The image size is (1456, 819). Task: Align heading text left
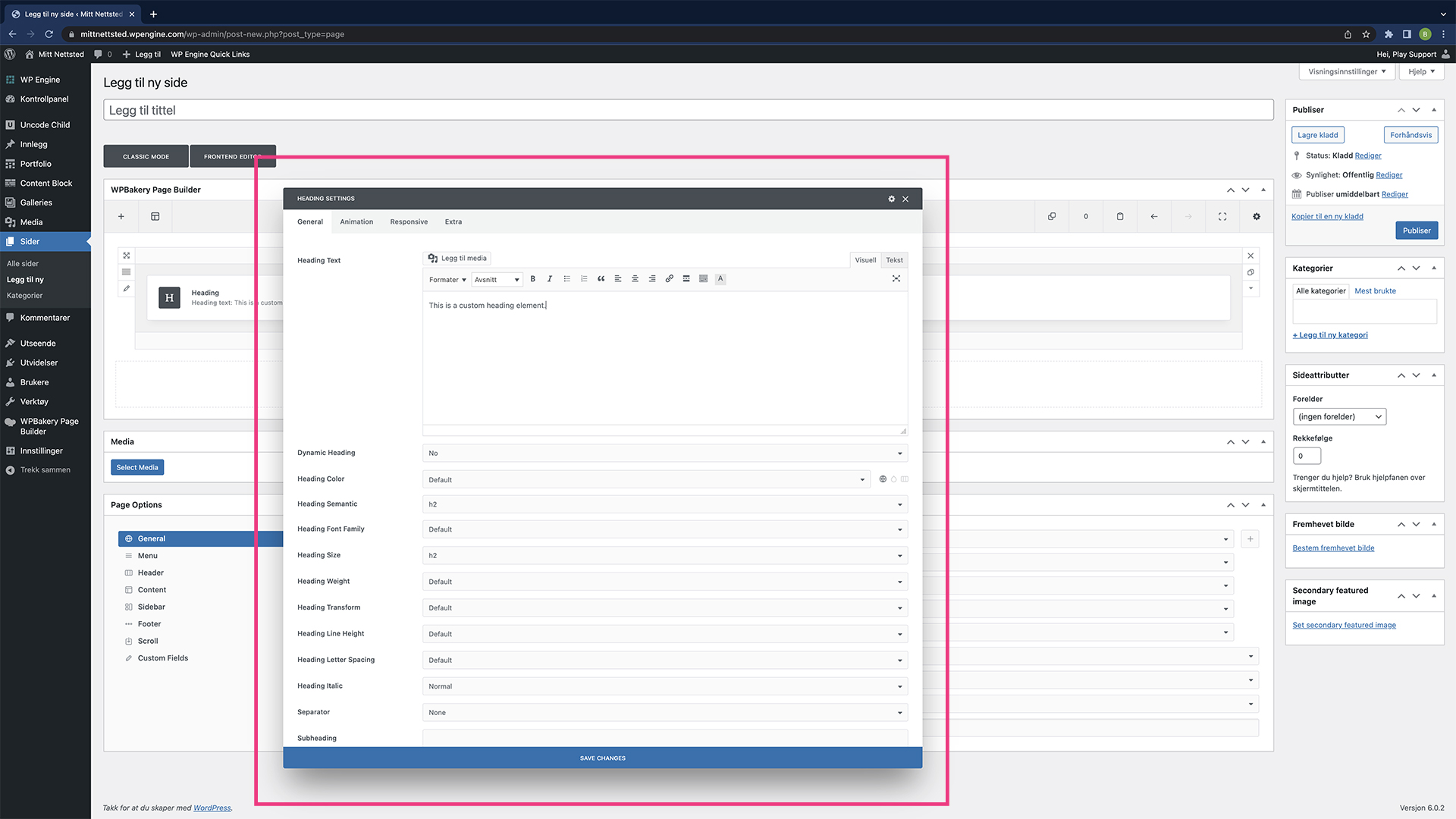[x=618, y=279]
